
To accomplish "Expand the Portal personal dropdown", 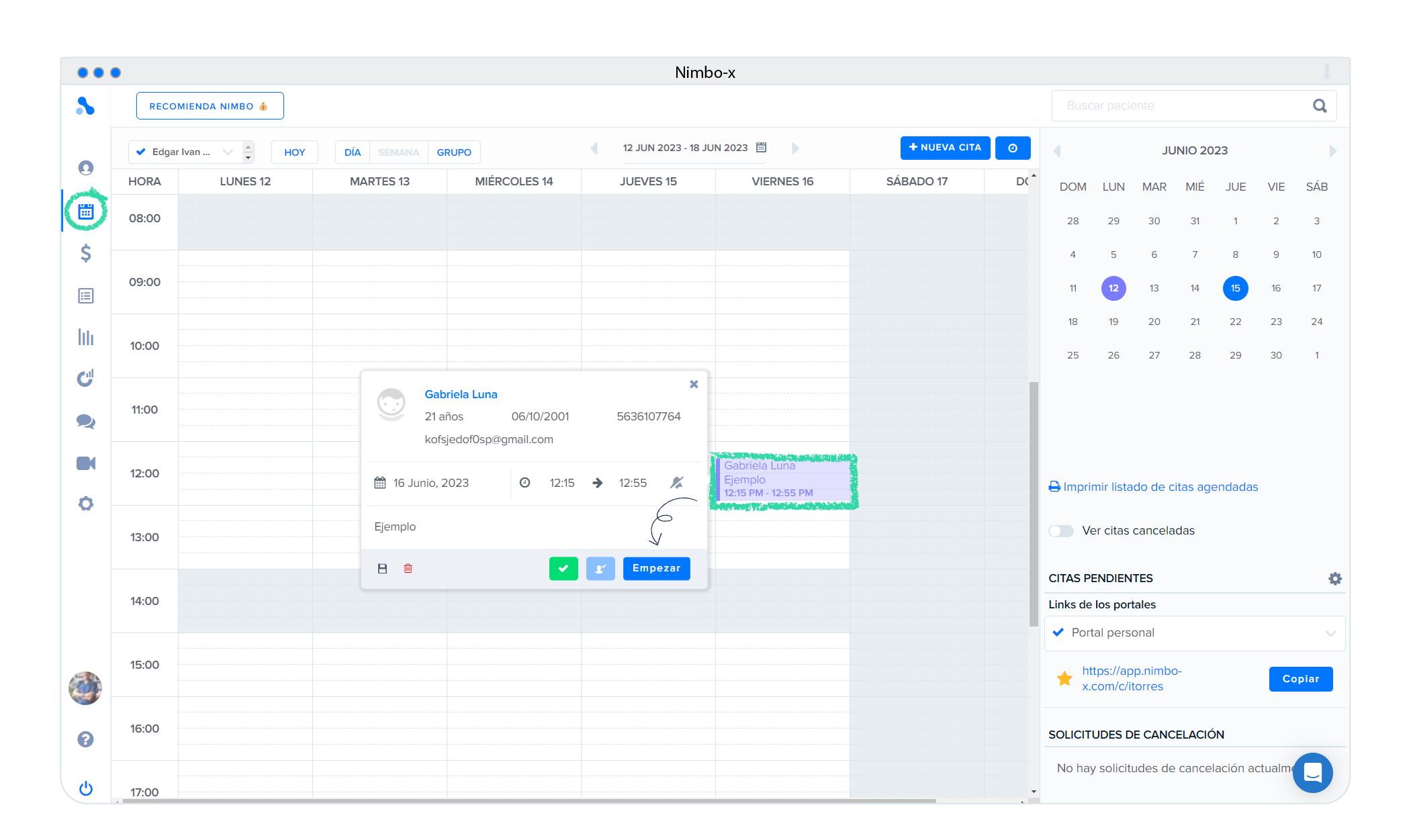I will tap(1195, 633).
